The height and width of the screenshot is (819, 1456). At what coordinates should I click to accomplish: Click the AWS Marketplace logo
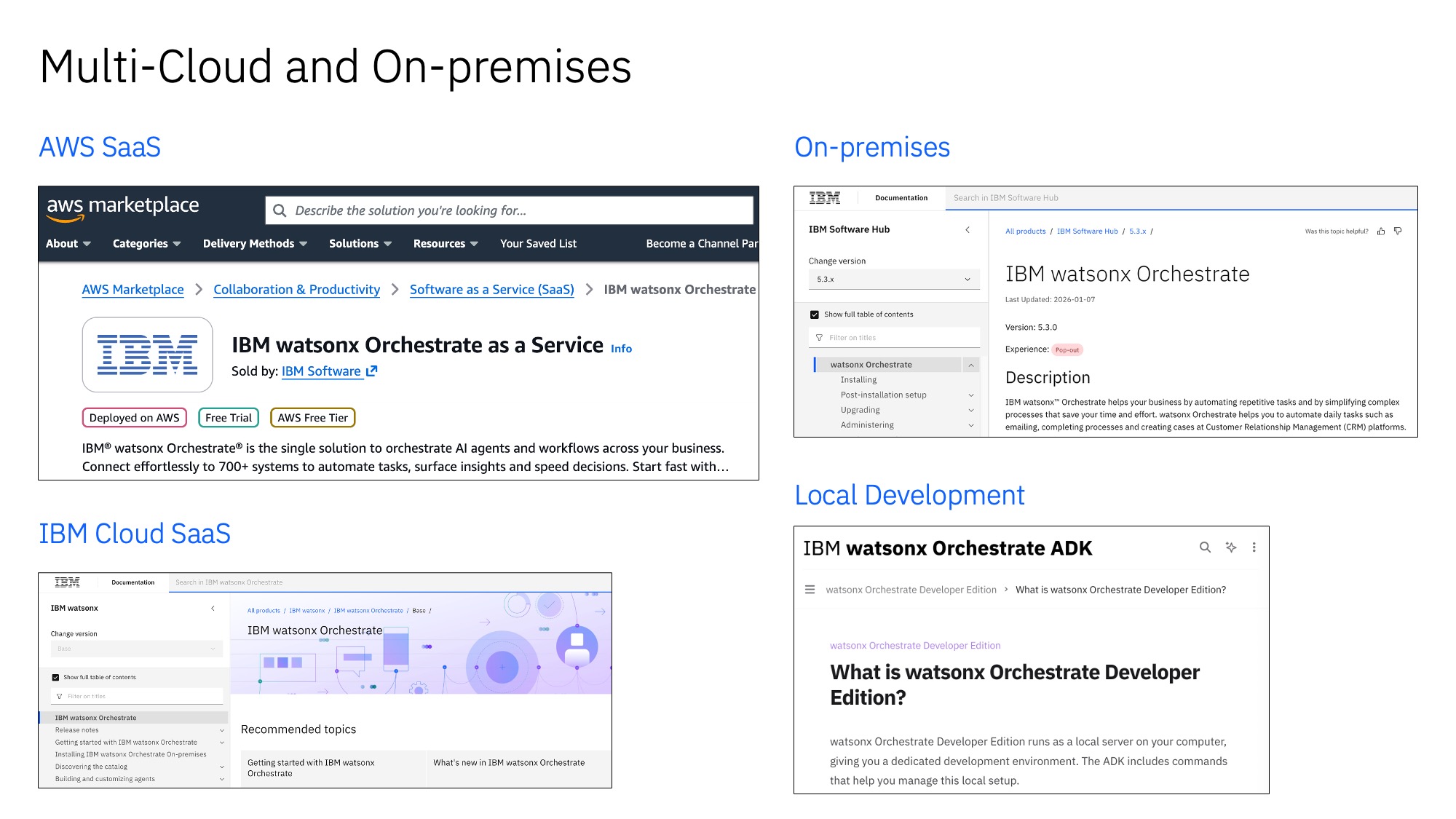(122, 207)
